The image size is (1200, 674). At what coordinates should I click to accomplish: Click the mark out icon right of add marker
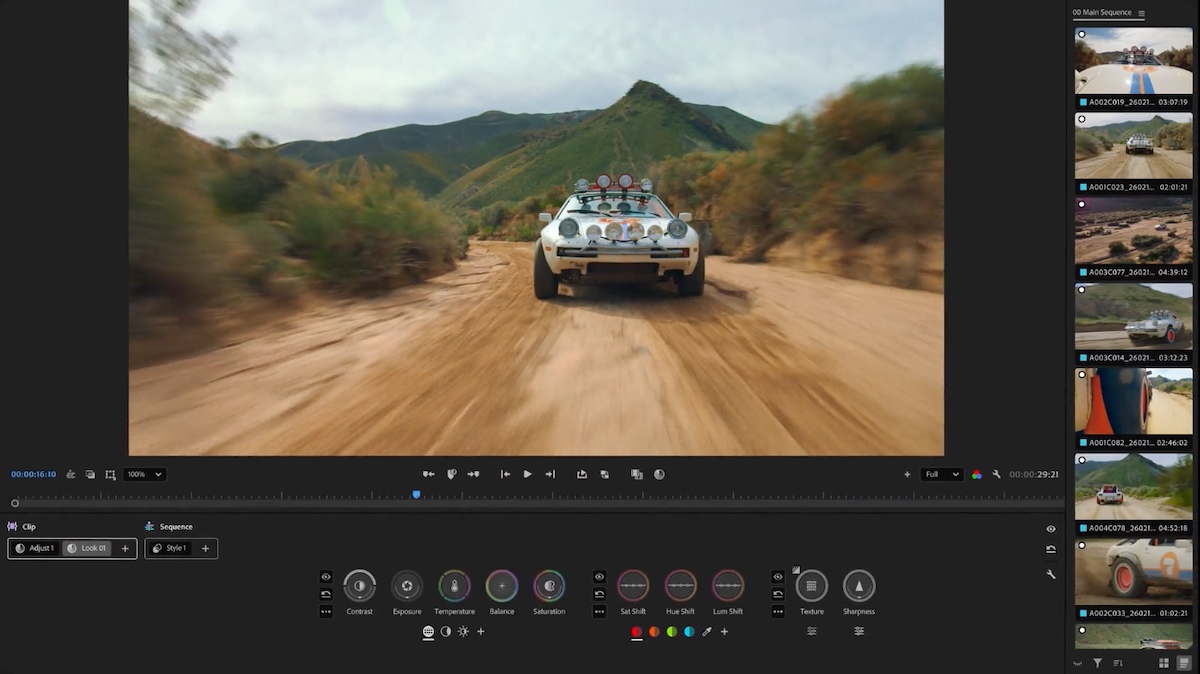473,474
